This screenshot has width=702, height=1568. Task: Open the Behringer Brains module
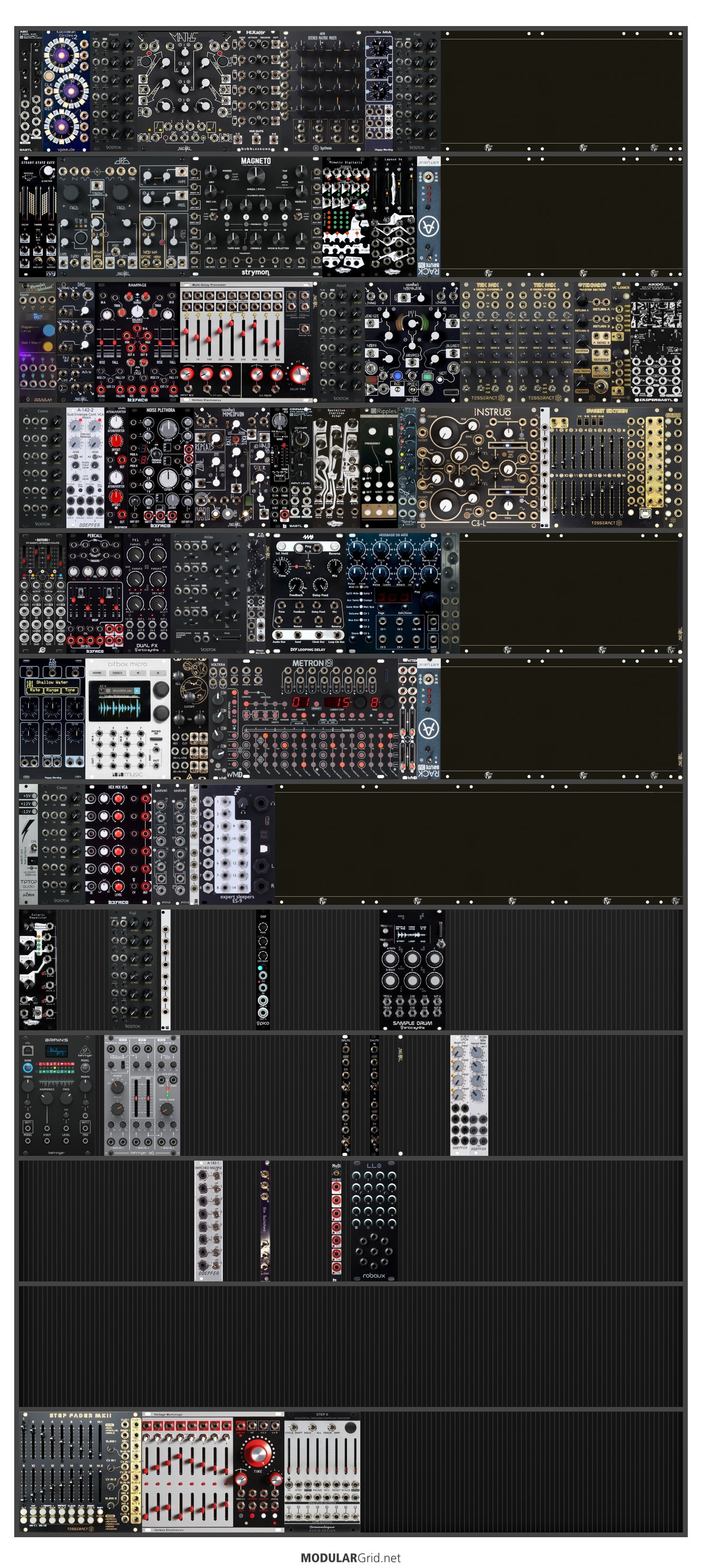click(x=56, y=1096)
